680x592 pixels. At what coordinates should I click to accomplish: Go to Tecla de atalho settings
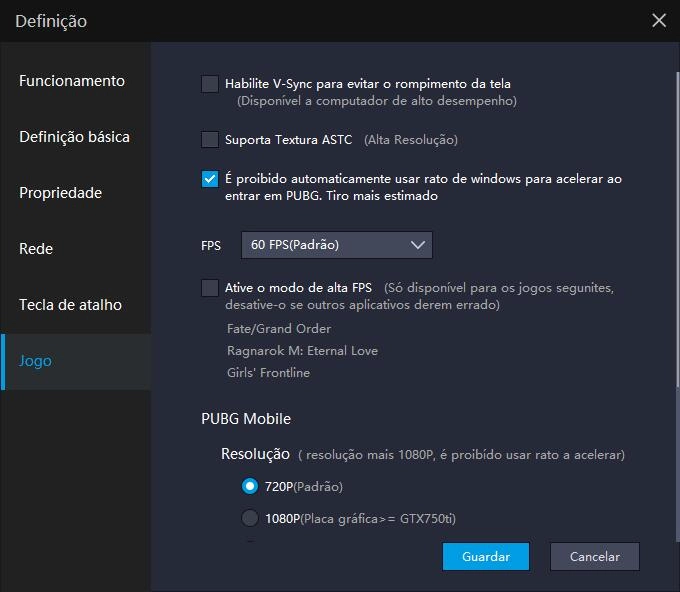[68, 305]
